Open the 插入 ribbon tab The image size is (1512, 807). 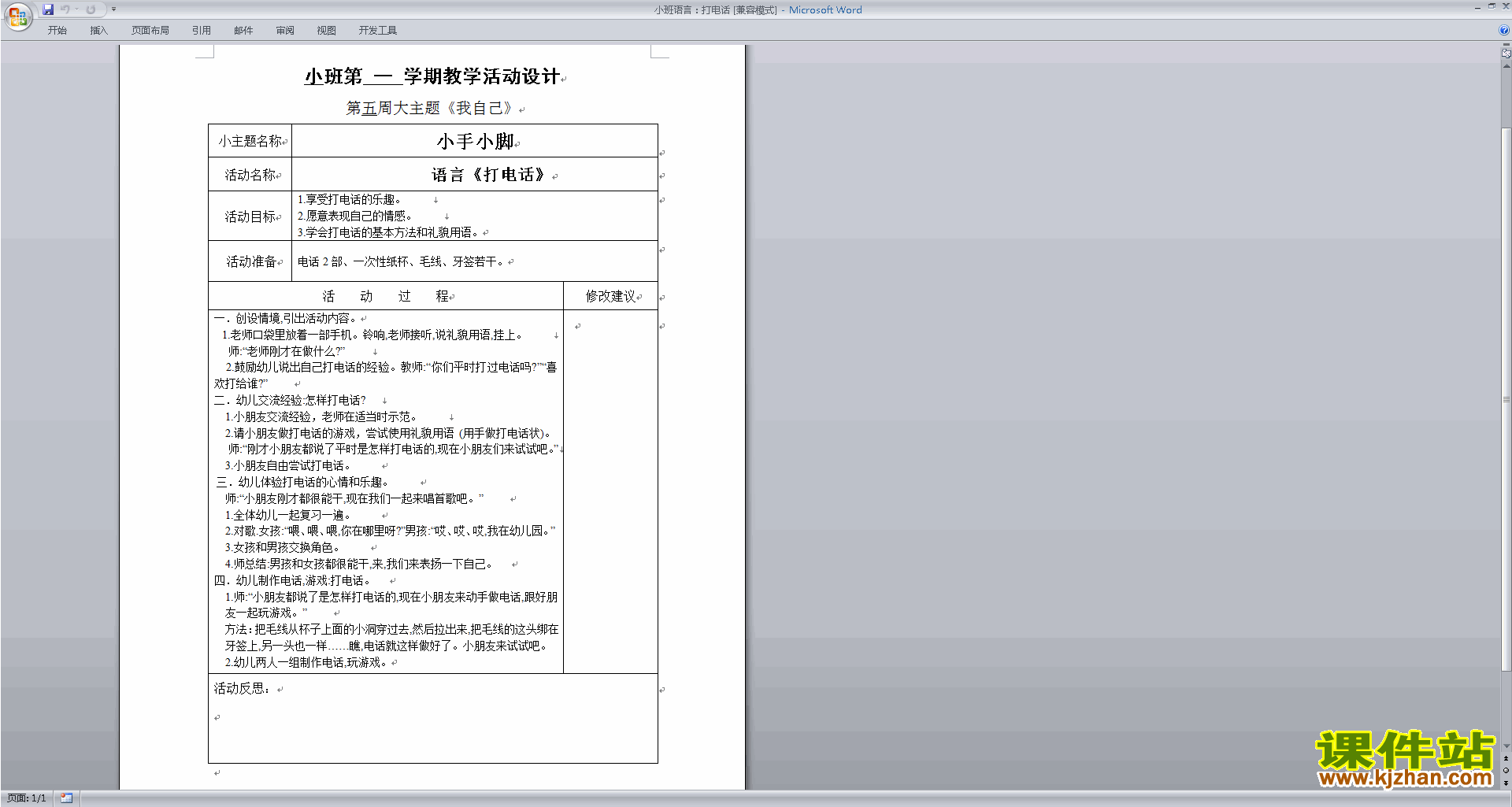coord(98,31)
